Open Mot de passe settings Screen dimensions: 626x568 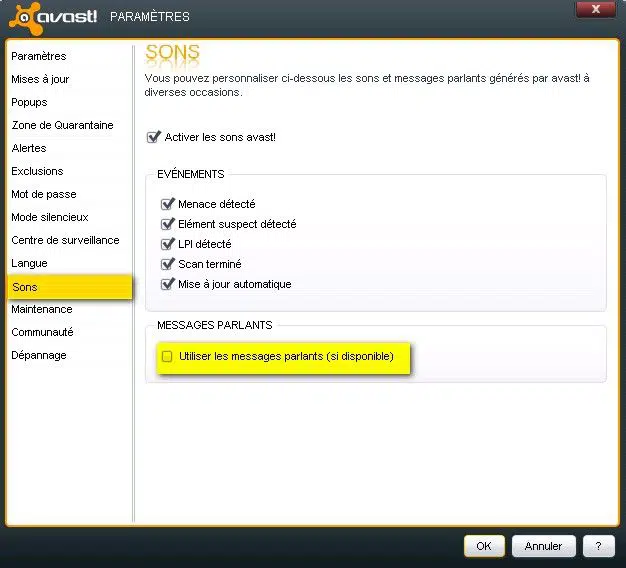(44, 194)
